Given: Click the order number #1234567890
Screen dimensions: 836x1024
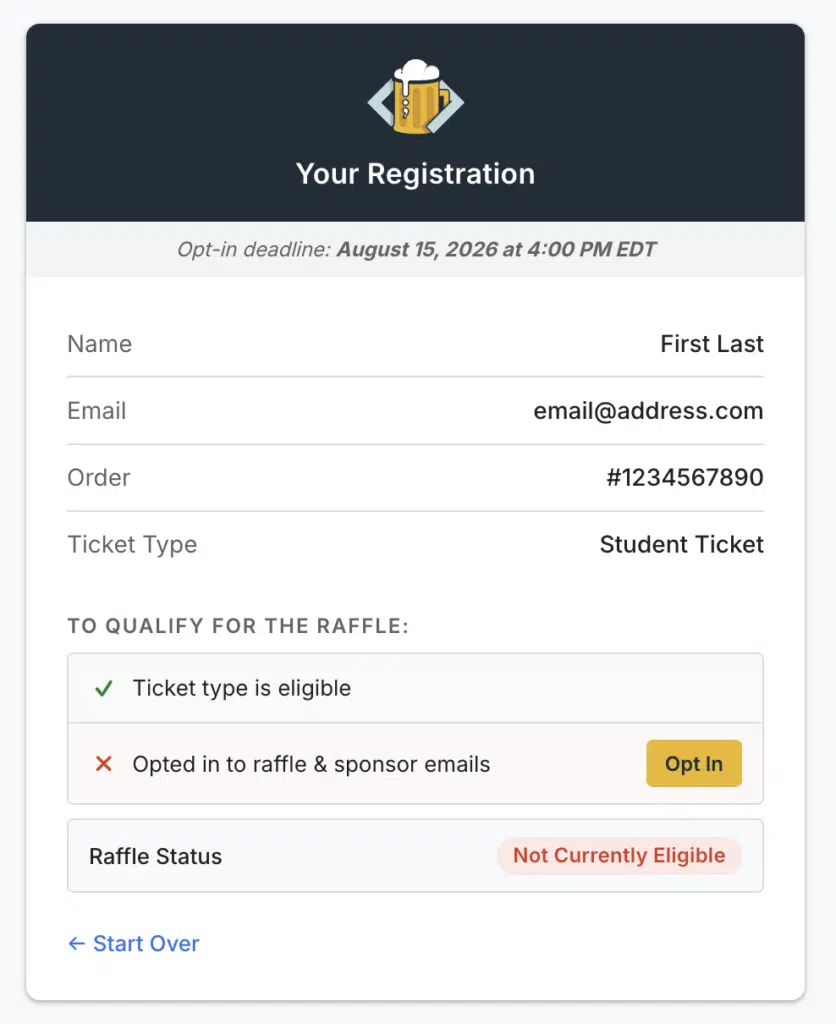Looking at the screenshot, I should pos(684,478).
